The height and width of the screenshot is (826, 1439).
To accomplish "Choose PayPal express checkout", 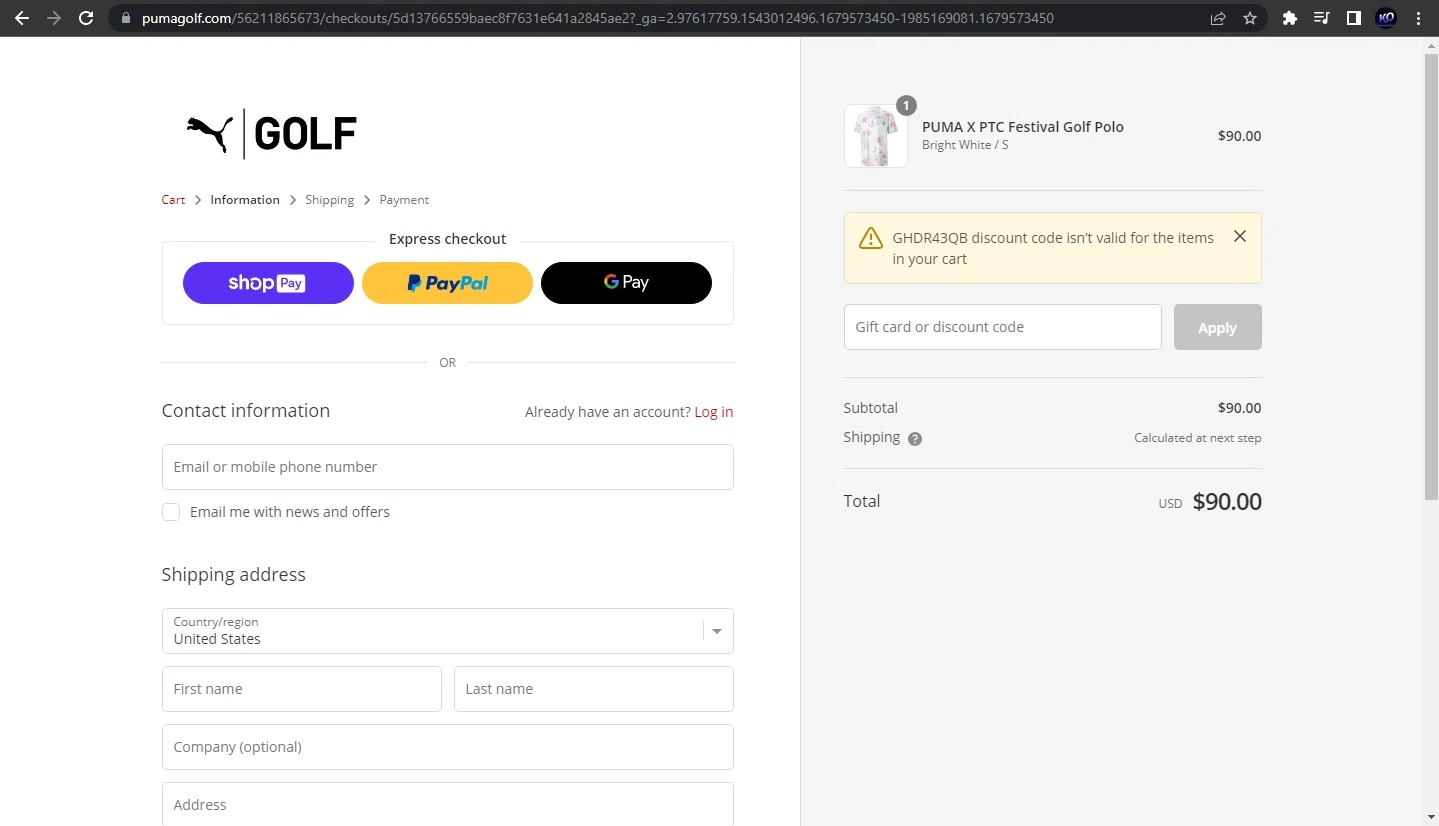I will [447, 283].
